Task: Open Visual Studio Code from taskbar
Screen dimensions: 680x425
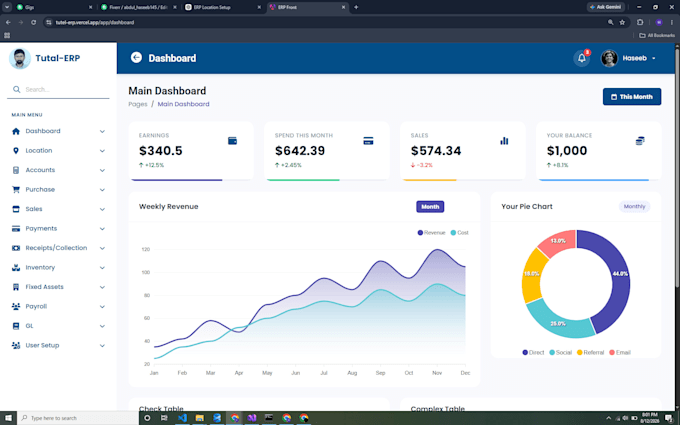Action: [182, 418]
